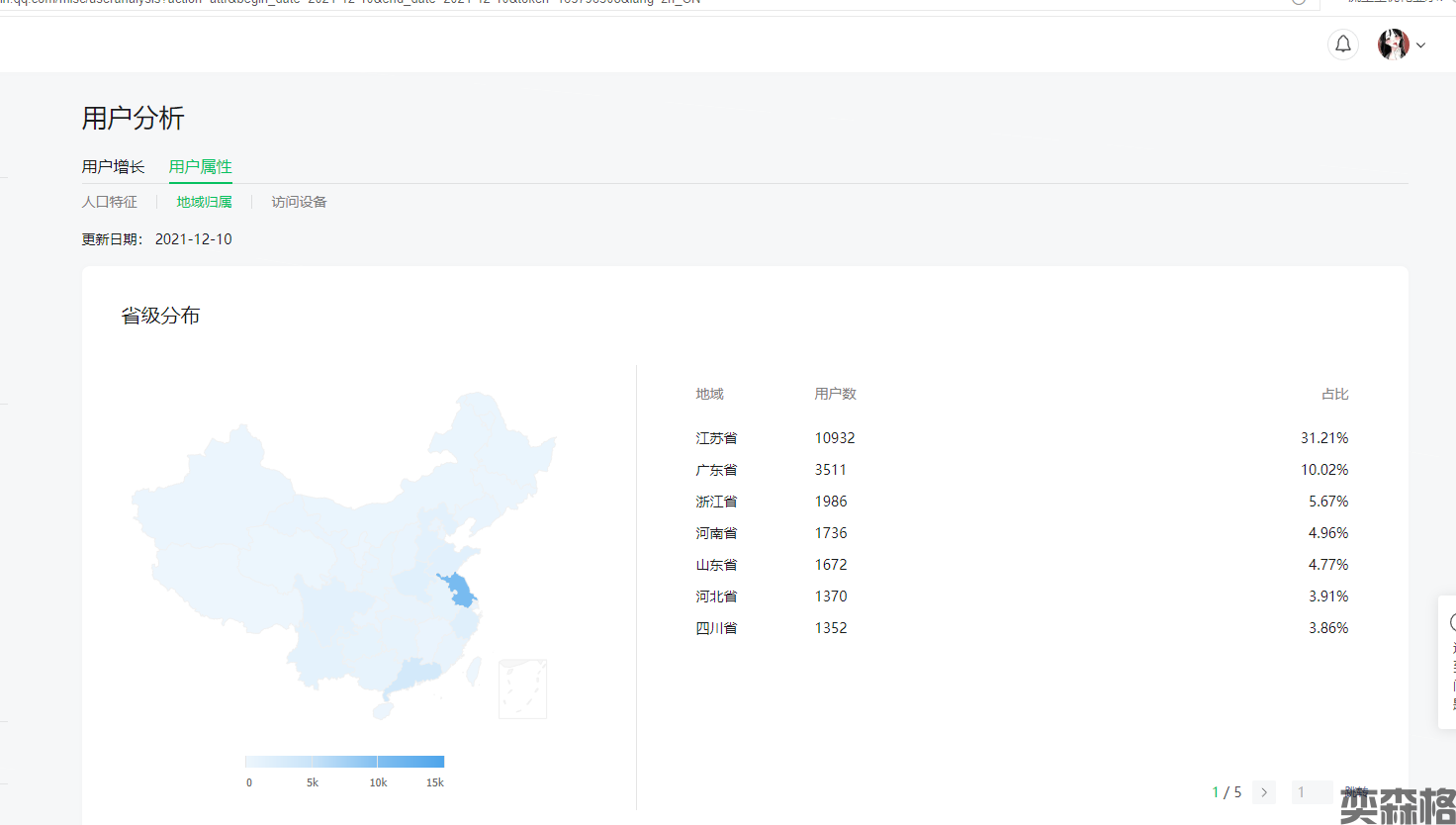Click the 用户数 column header
The image size is (1456, 825).
pos(835,394)
